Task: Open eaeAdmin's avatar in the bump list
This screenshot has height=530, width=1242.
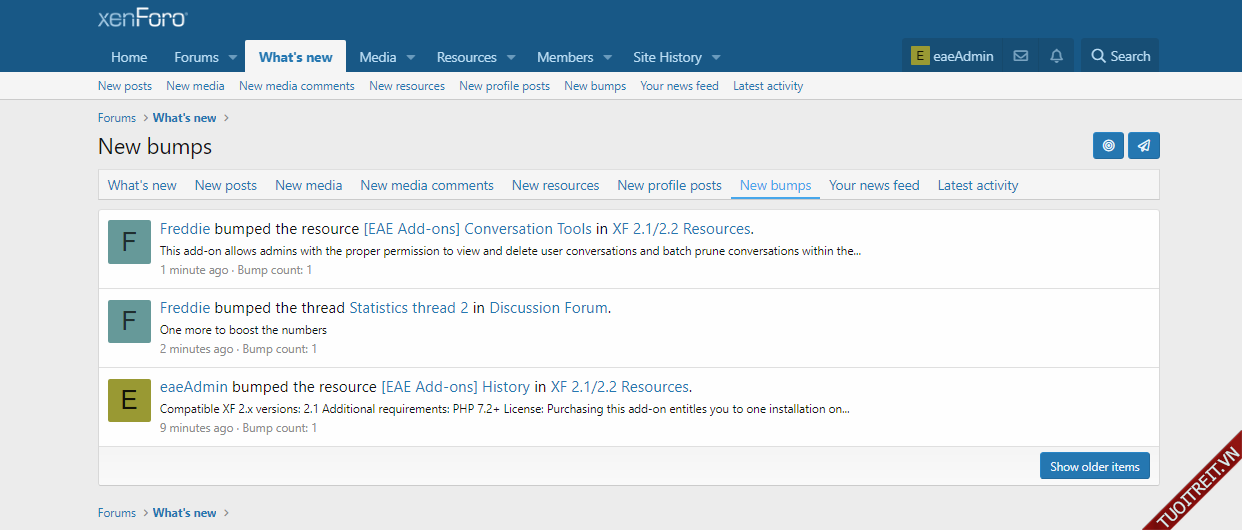Action: click(129, 400)
